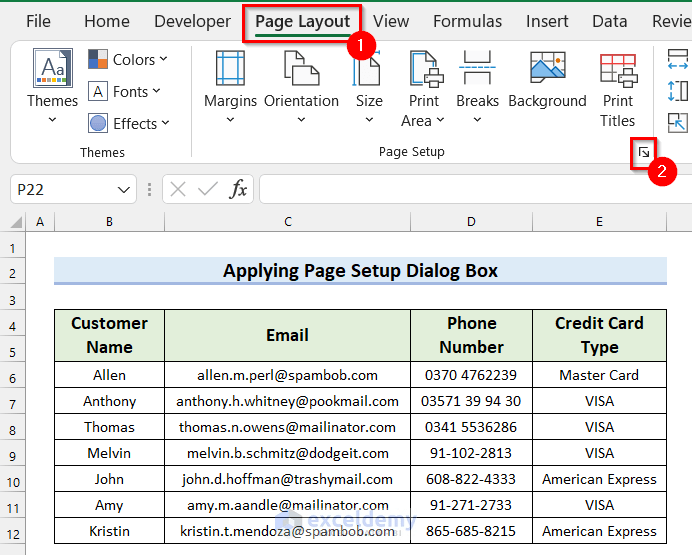692x555 pixels.
Task: Open the Name Box dropdown arrow
Action: pyautogui.click(x=124, y=190)
